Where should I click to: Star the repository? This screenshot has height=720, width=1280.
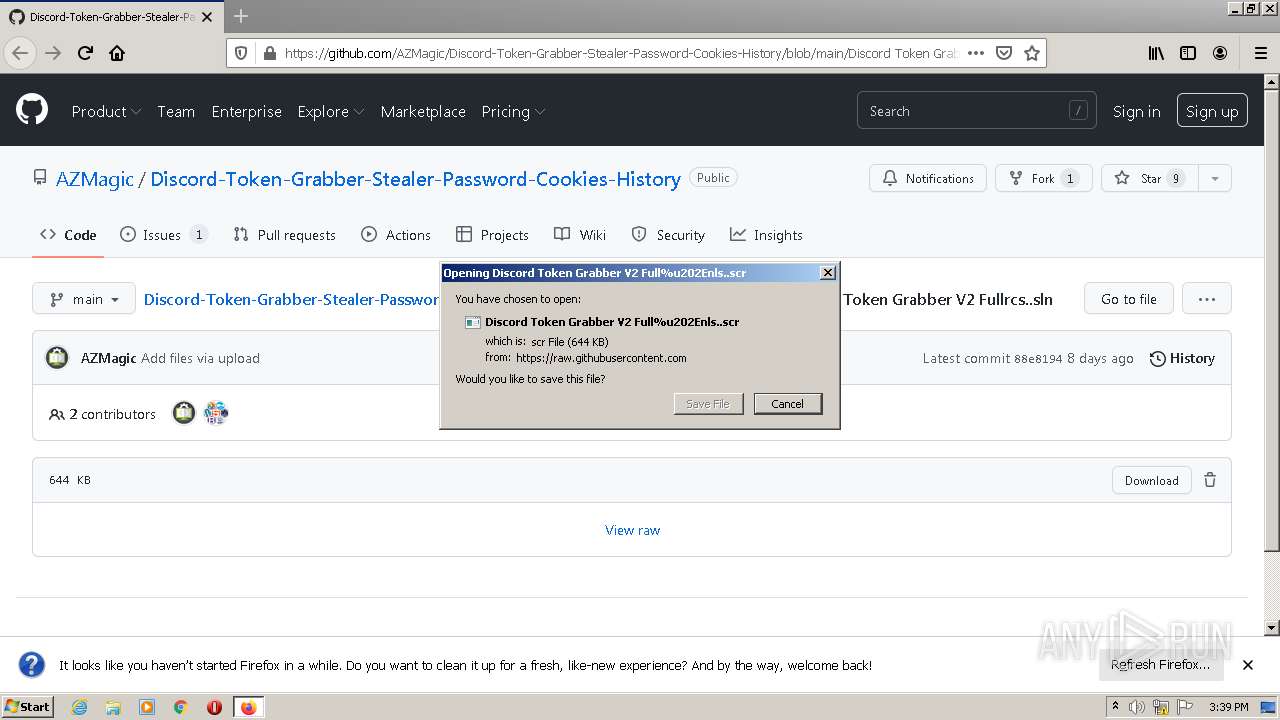pos(1150,178)
